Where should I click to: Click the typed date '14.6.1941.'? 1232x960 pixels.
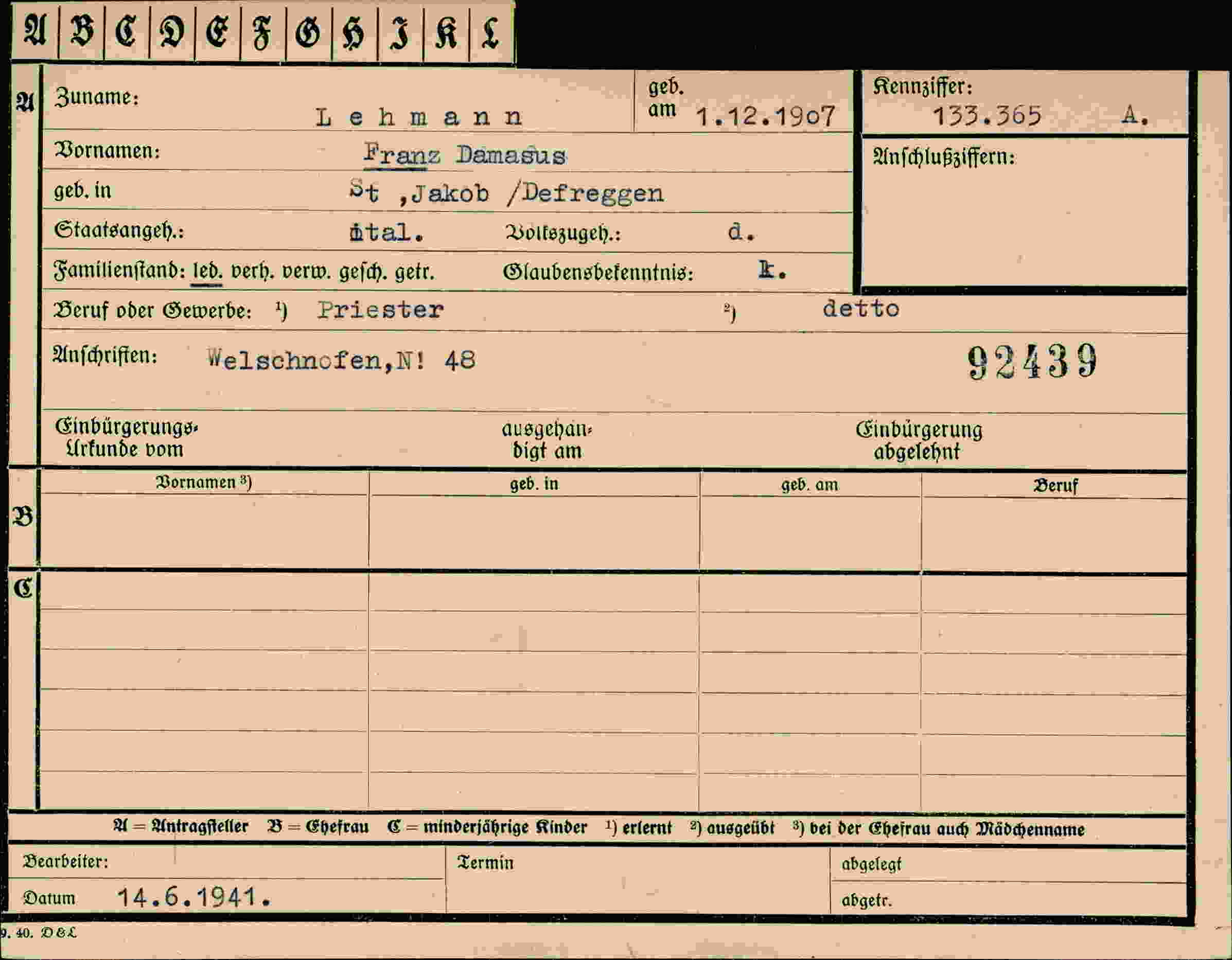[x=195, y=897]
